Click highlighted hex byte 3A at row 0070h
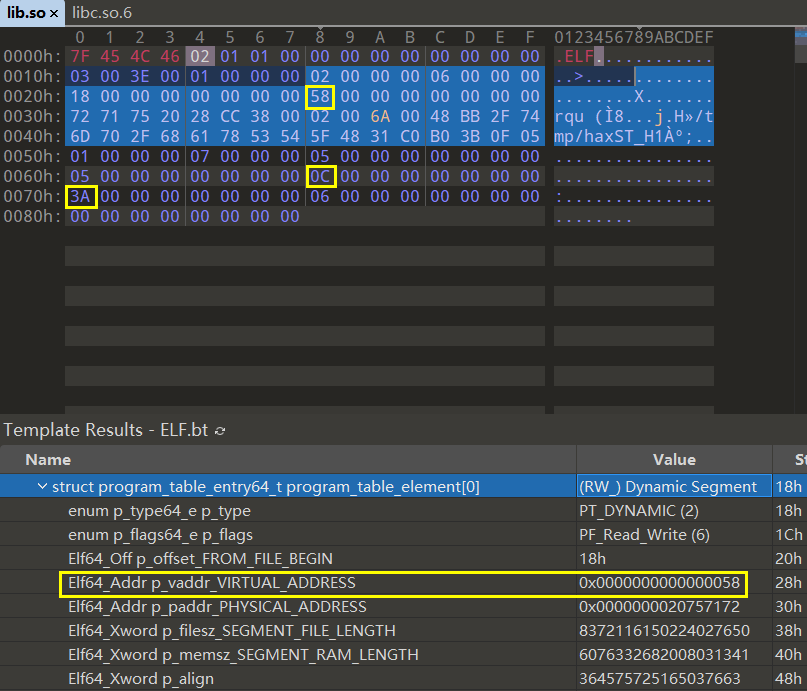The height and width of the screenshot is (691, 807). (80, 197)
